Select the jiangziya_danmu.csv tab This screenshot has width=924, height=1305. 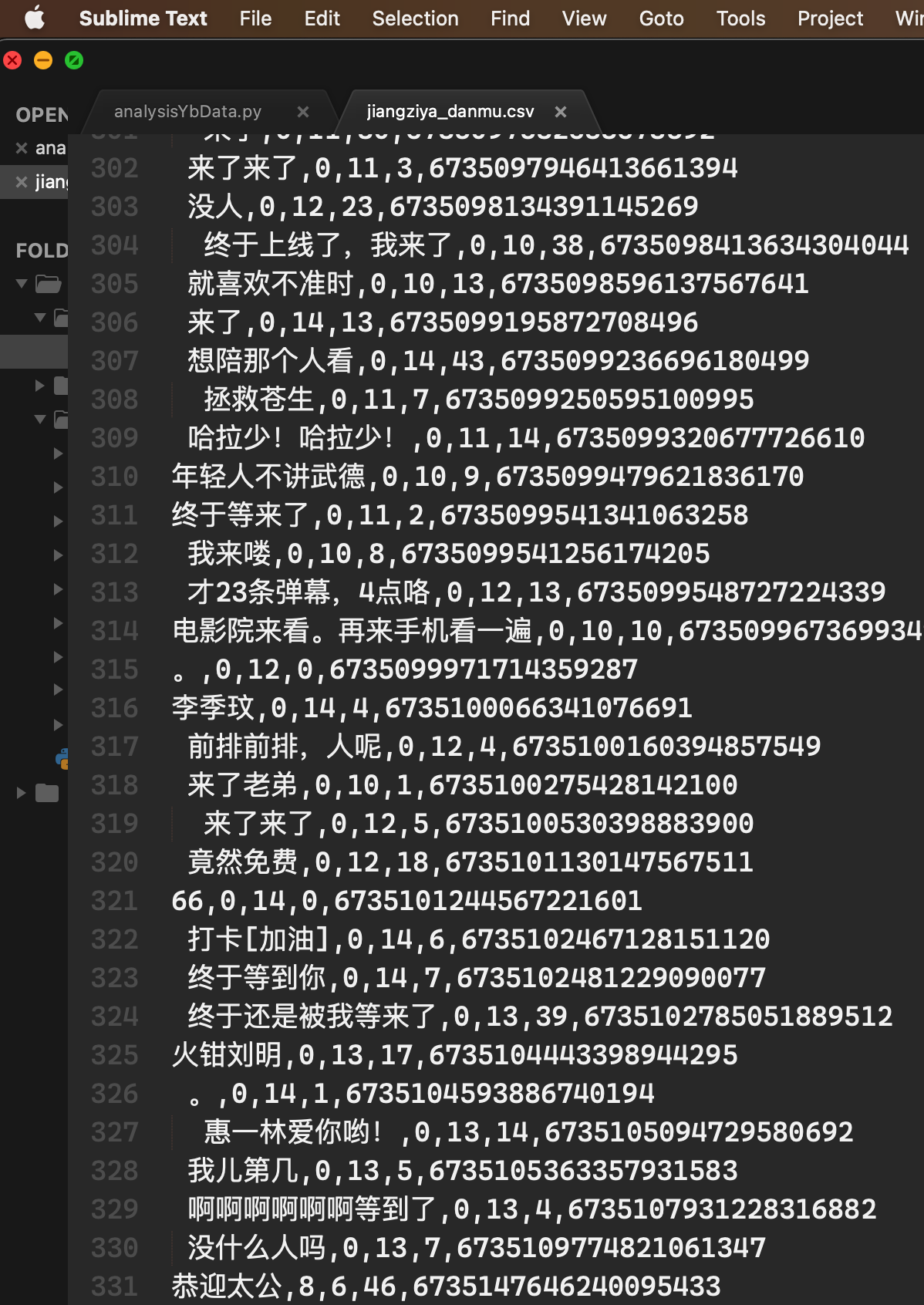pyautogui.click(x=450, y=112)
